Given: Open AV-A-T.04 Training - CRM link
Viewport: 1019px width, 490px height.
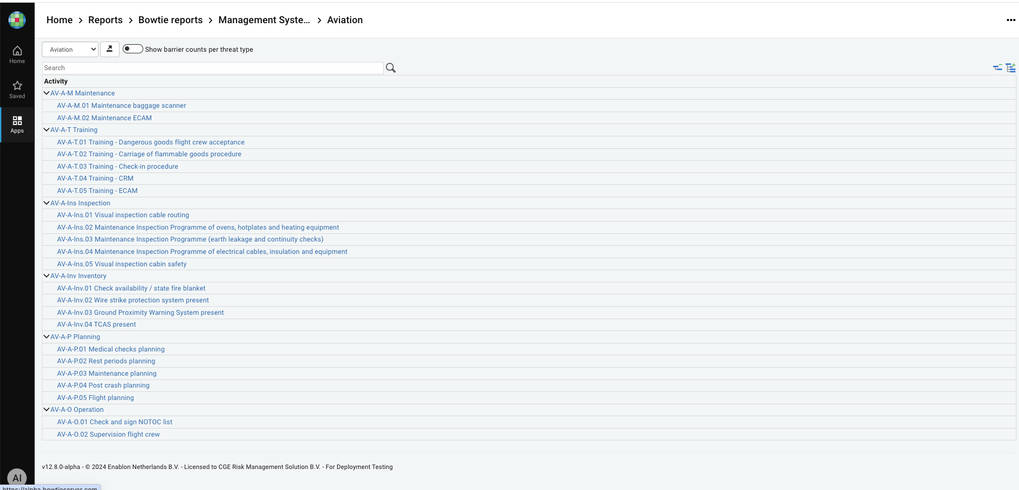Looking at the screenshot, I should tap(95, 178).
